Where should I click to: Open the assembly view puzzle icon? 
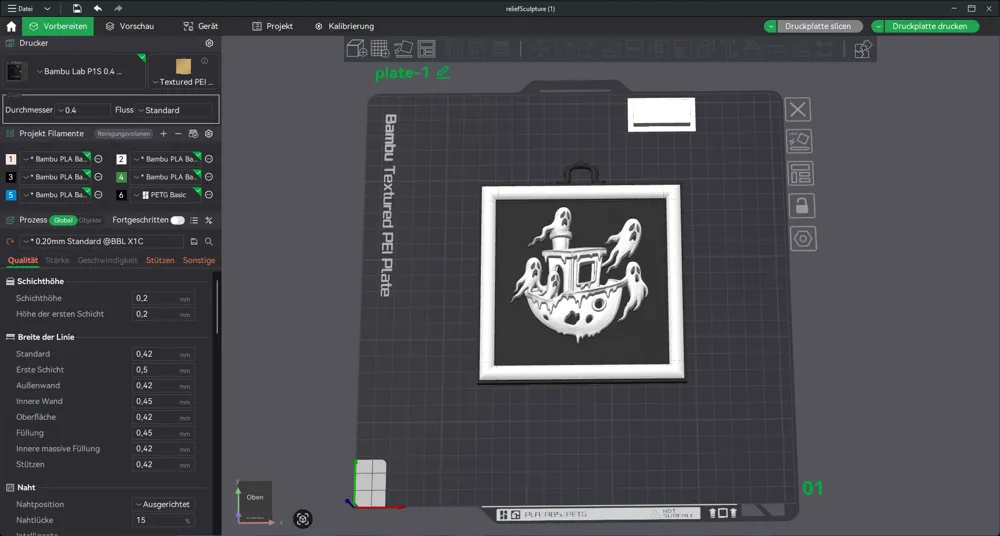click(x=862, y=48)
